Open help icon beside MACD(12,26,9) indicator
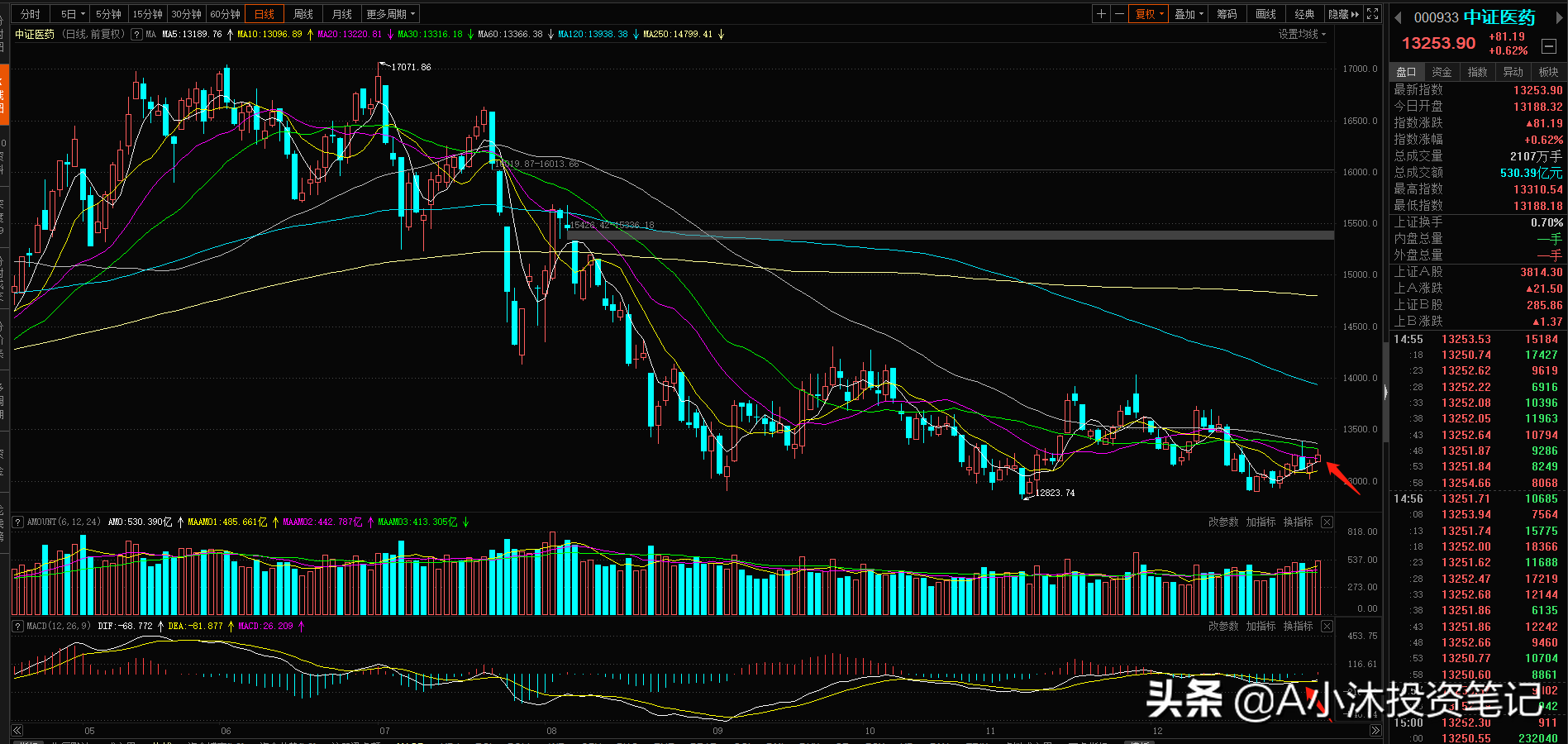Screen dimensions: 1568x744 point(18,627)
